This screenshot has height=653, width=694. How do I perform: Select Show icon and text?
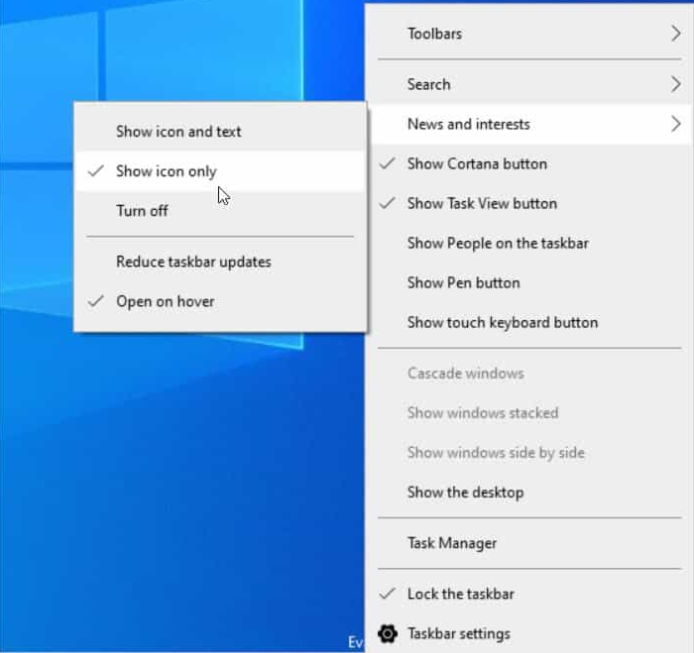pyautogui.click(x=178, y=131)
